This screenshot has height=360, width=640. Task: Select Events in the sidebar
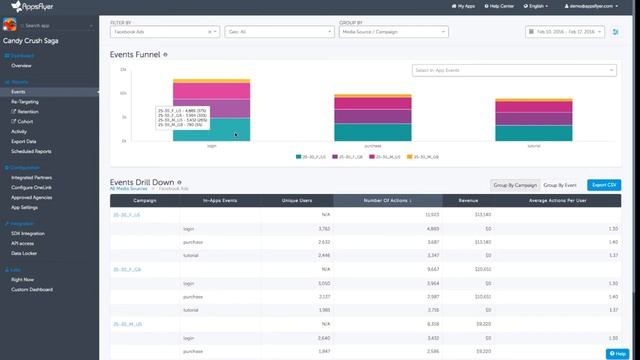18,92
